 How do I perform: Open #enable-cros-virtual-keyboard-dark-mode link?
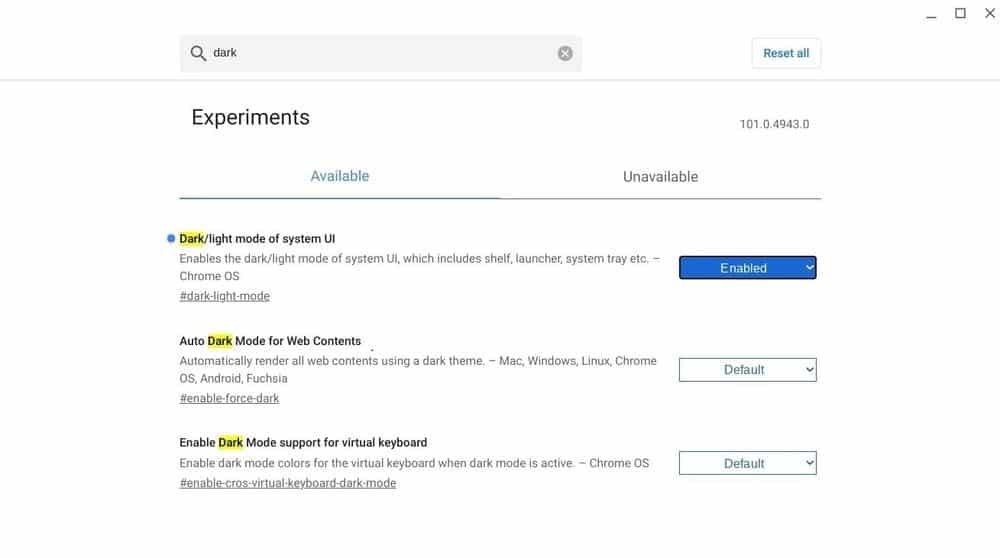[x=288, y=483]
